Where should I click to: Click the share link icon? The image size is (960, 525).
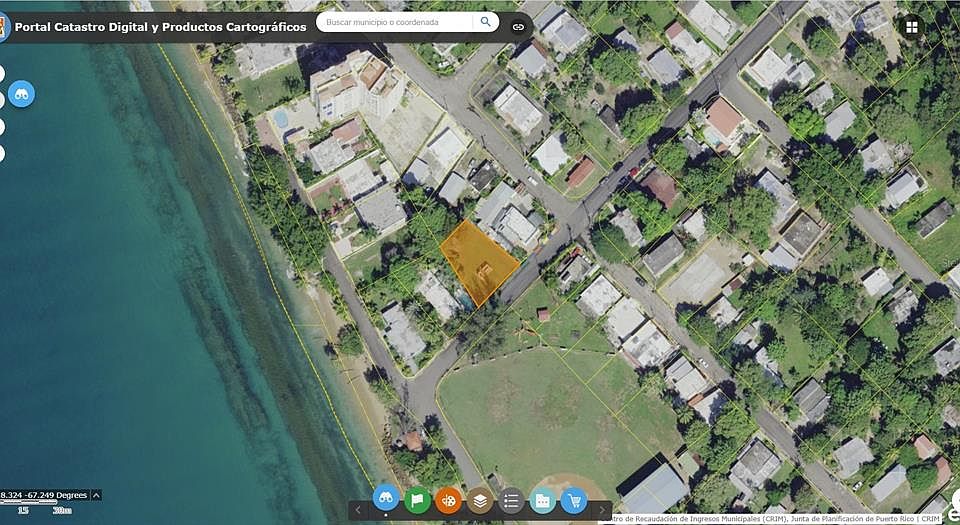coord(518,27)
